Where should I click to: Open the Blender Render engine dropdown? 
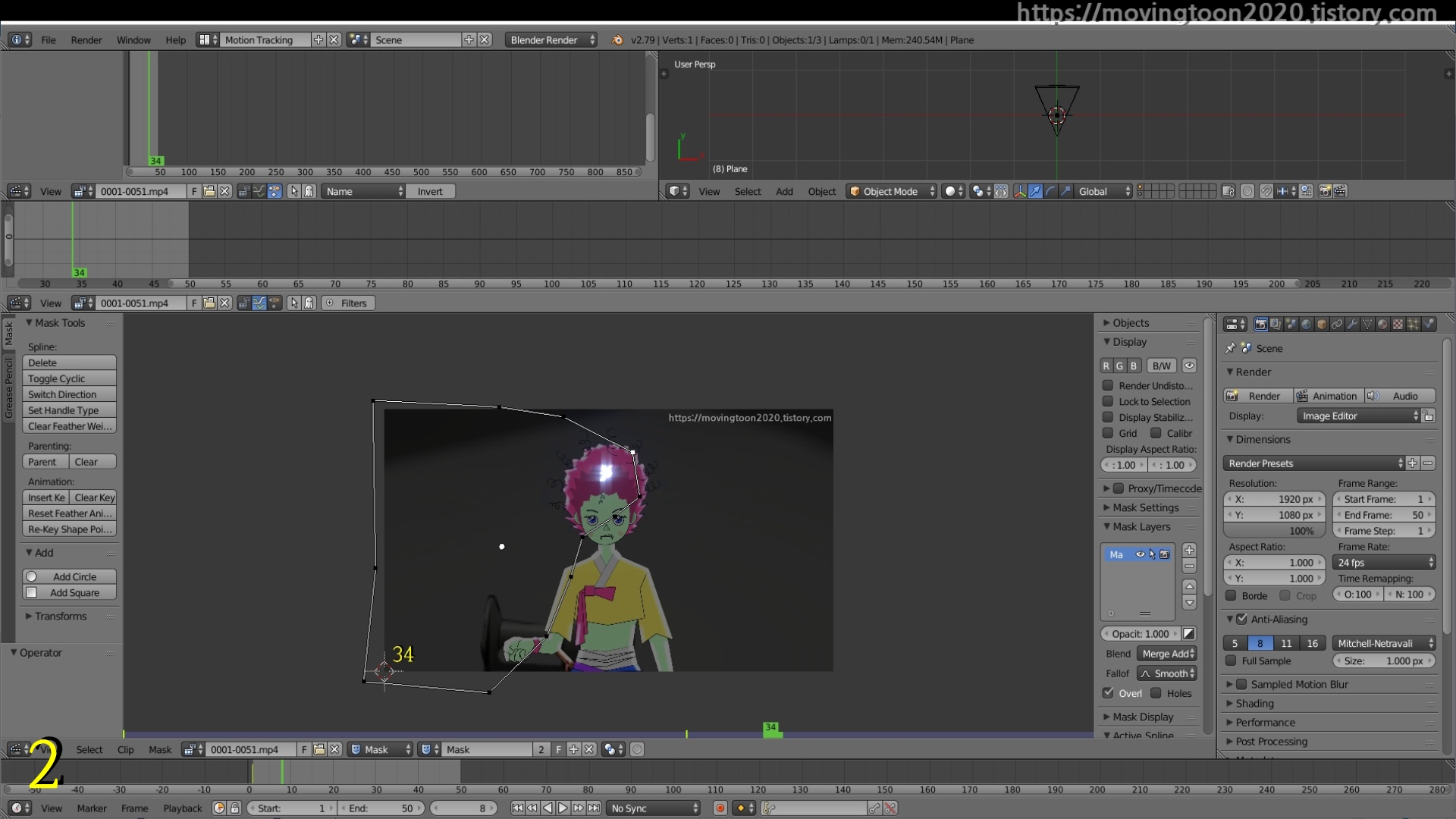[551, 40]
